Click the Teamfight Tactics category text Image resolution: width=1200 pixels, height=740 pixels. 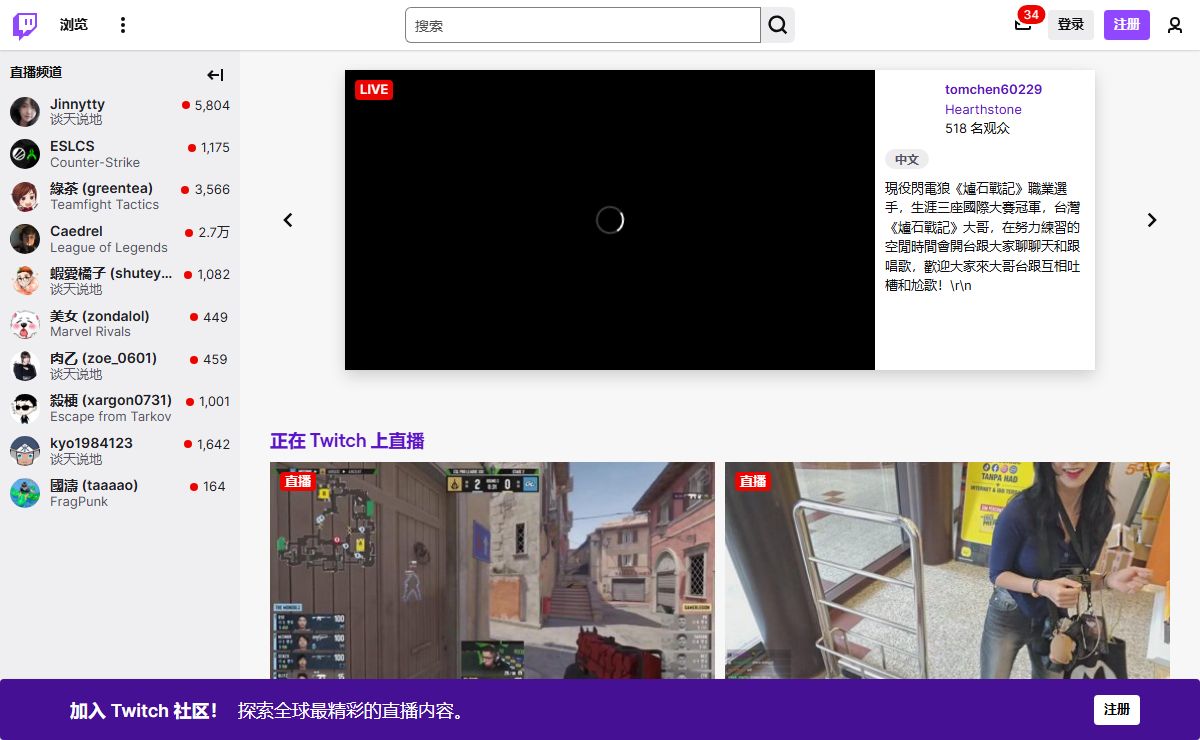[105, 204]
